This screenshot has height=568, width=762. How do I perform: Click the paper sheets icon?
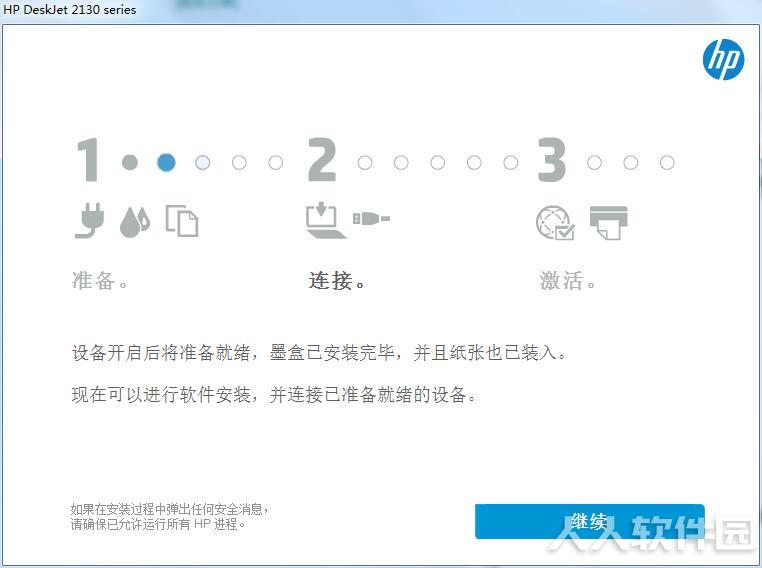182,221
